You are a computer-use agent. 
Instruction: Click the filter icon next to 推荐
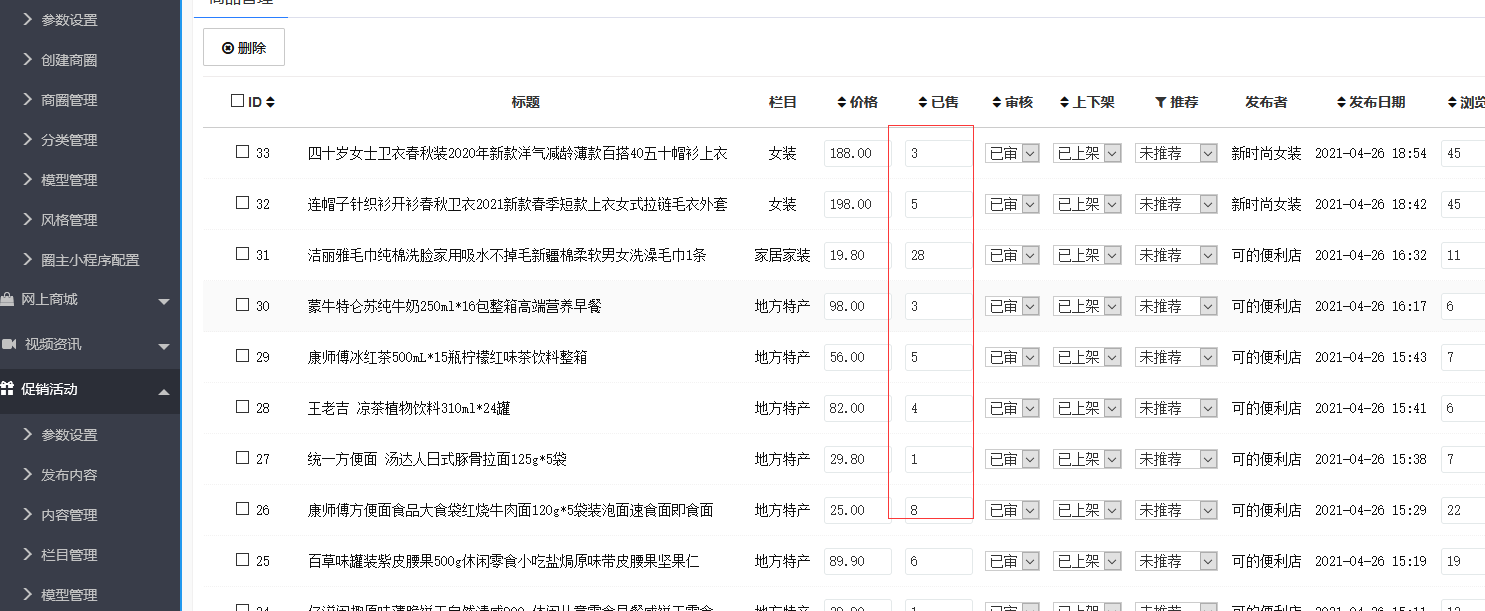coord(1160,102)
